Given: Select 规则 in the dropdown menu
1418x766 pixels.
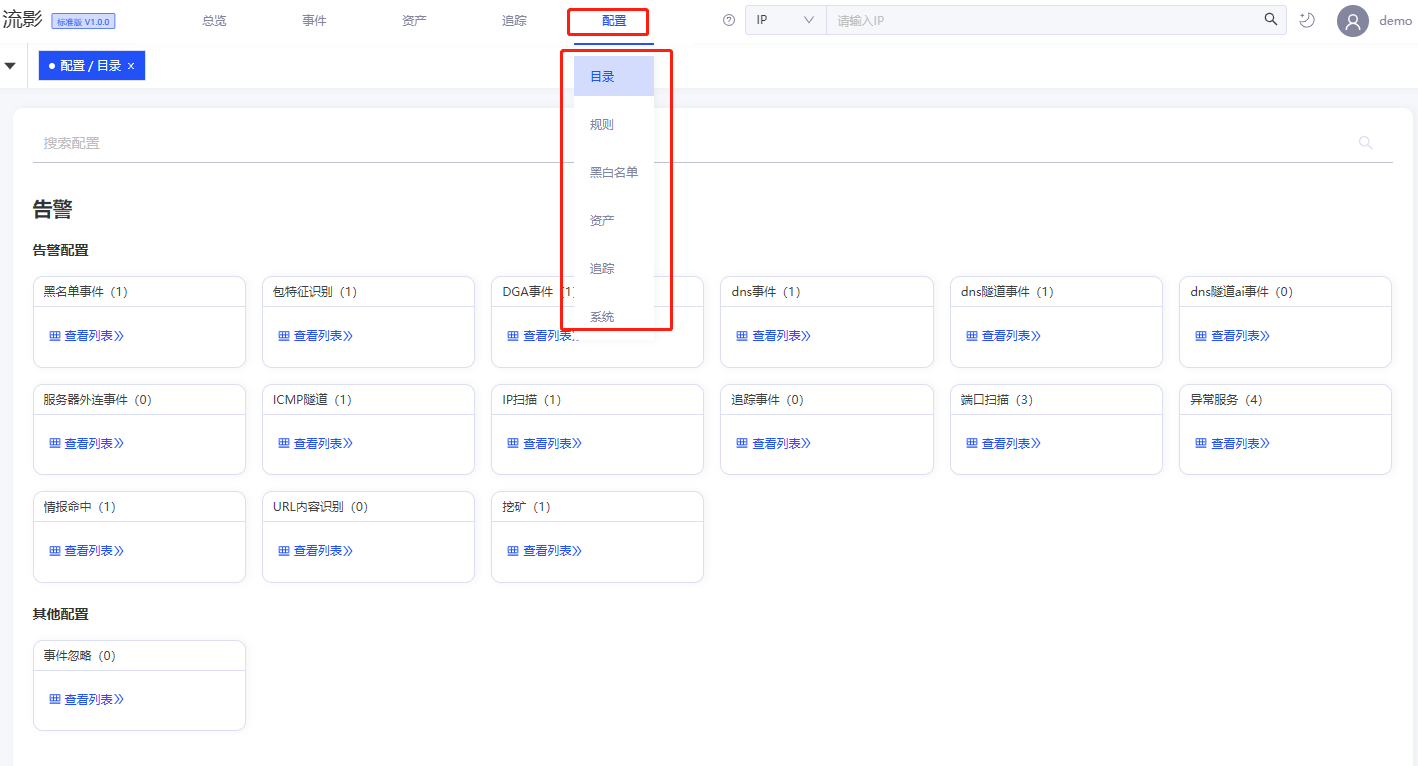Looking at the screenshot, I should (614, 124).
